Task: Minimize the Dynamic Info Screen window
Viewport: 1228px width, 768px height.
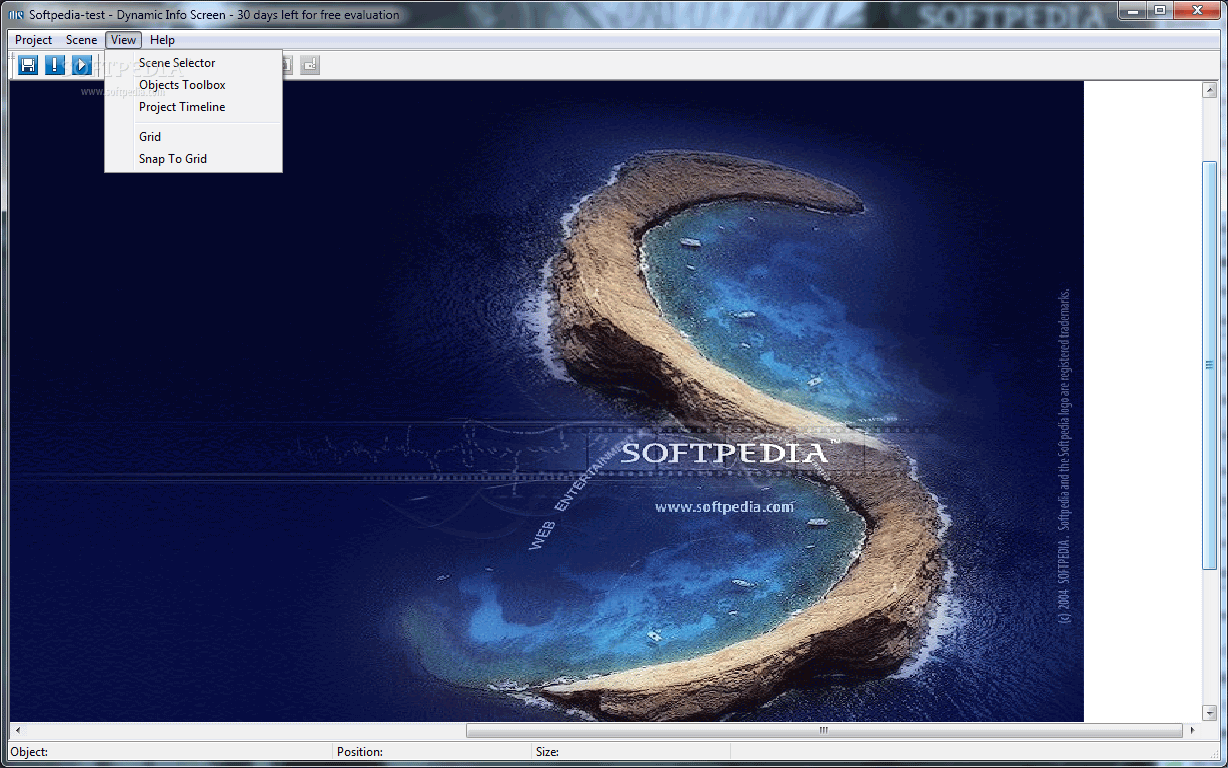Action: coord(1130,11)
